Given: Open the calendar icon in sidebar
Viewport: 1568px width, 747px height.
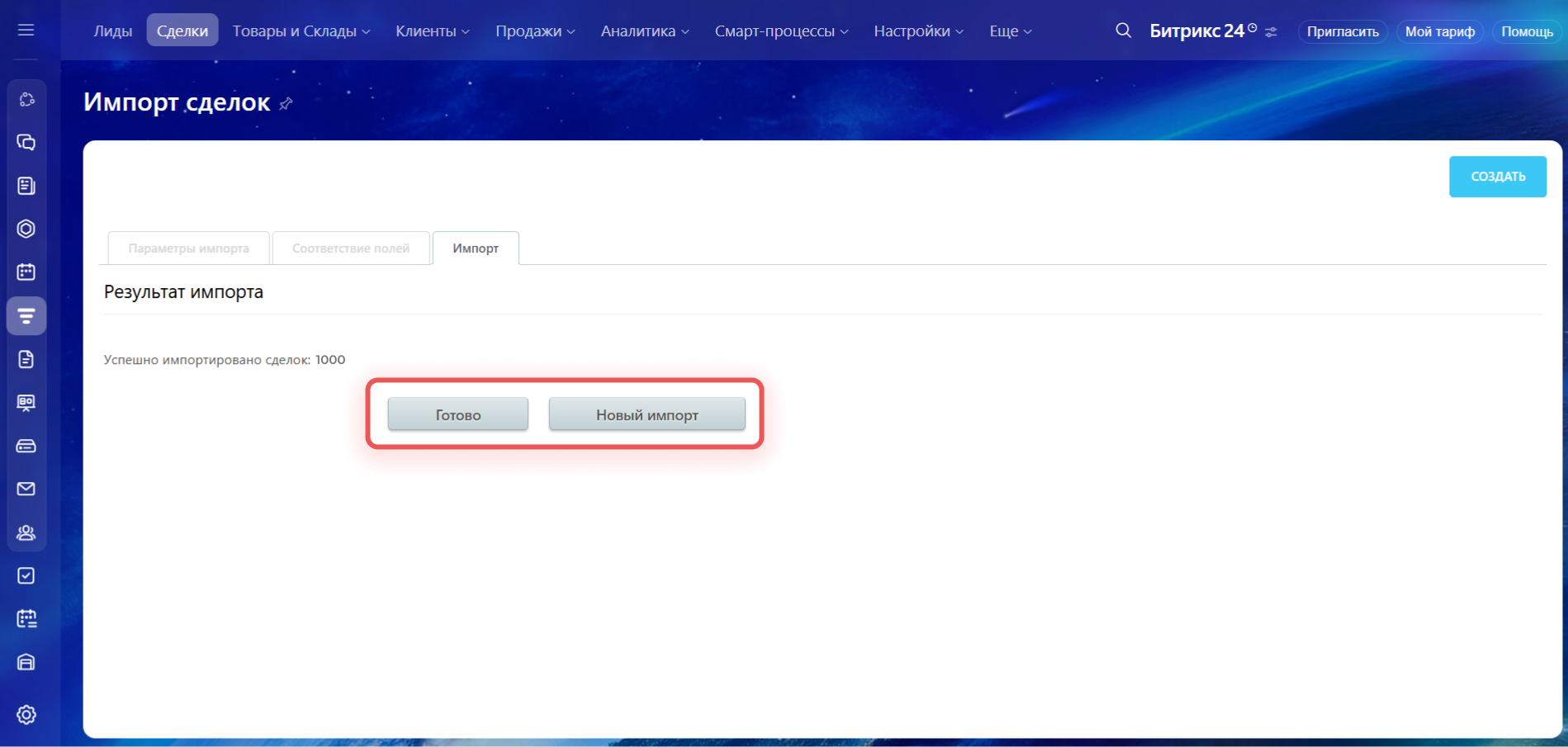Looking at the screenshot, I should click(26, 272).
